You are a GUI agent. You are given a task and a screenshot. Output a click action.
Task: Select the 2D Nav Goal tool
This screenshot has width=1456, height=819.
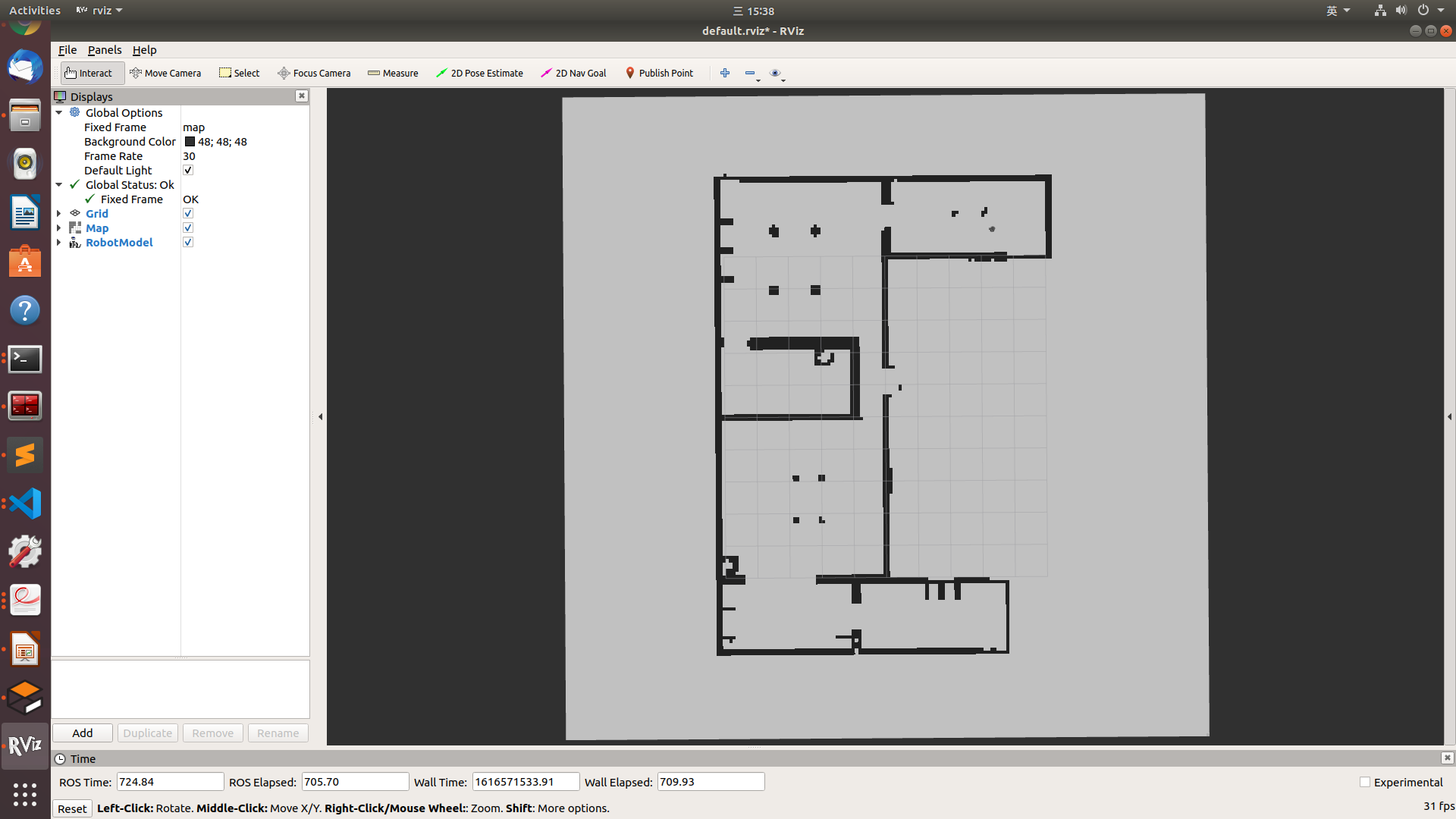pyautogui.click(x=573, y=73)
